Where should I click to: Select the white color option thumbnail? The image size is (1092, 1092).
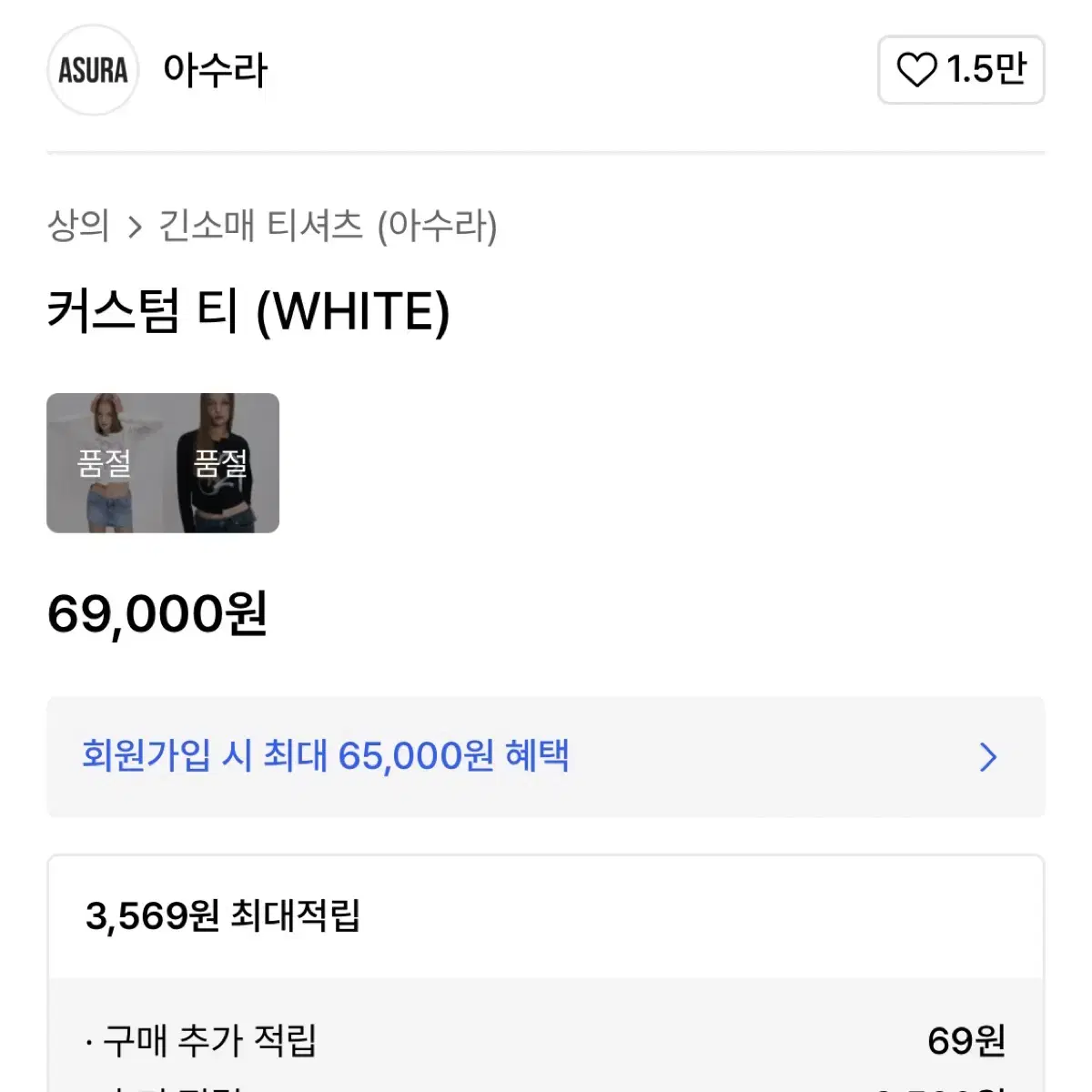click(x=105, y=463)
